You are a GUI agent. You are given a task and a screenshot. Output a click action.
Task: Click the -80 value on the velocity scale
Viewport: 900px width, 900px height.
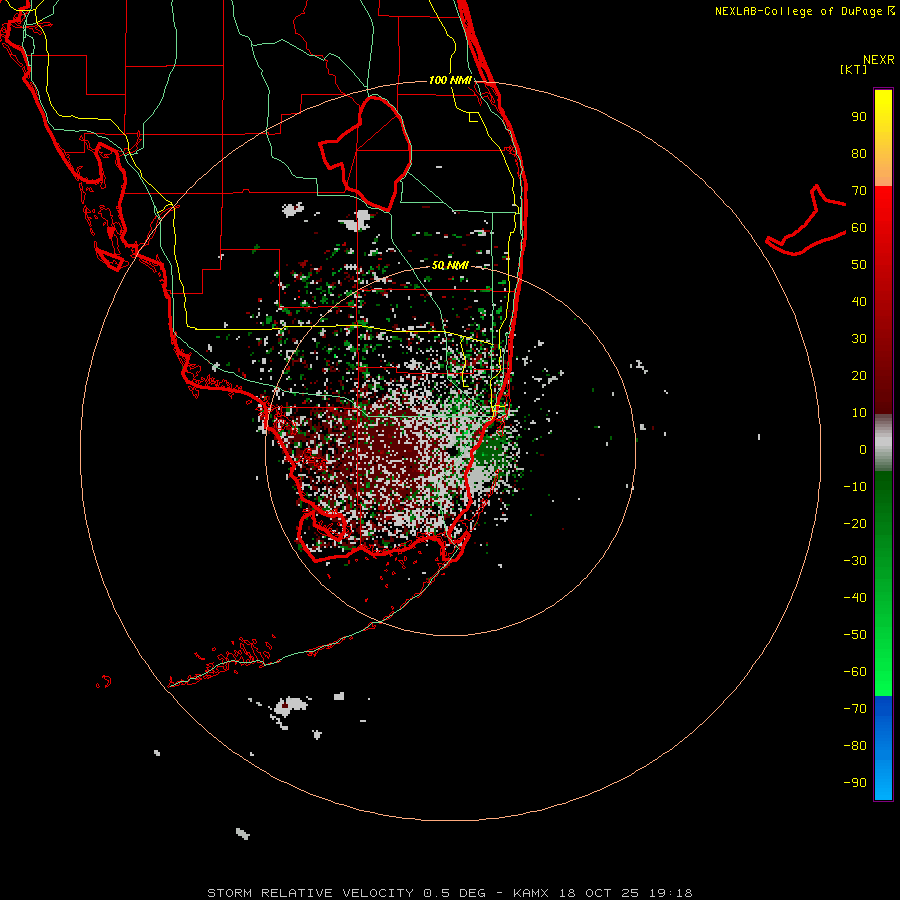point(855,746)
